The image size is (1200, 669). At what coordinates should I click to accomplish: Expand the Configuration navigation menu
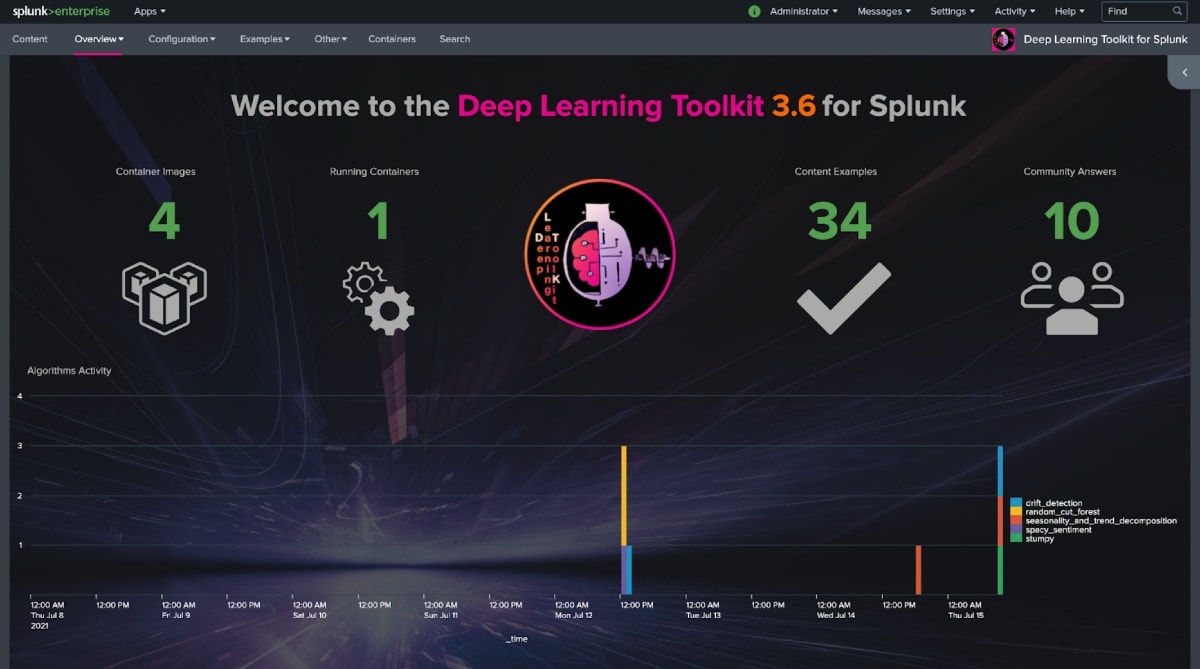click(182, 39)
